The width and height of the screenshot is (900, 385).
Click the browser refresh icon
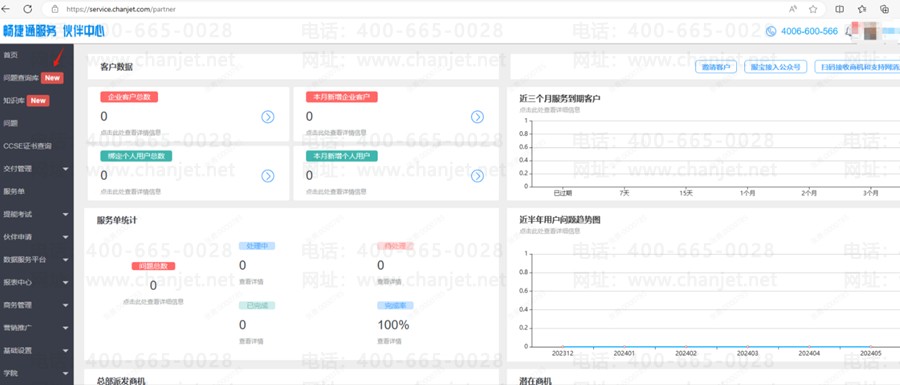pyautogui.click(x=28, y=9)
